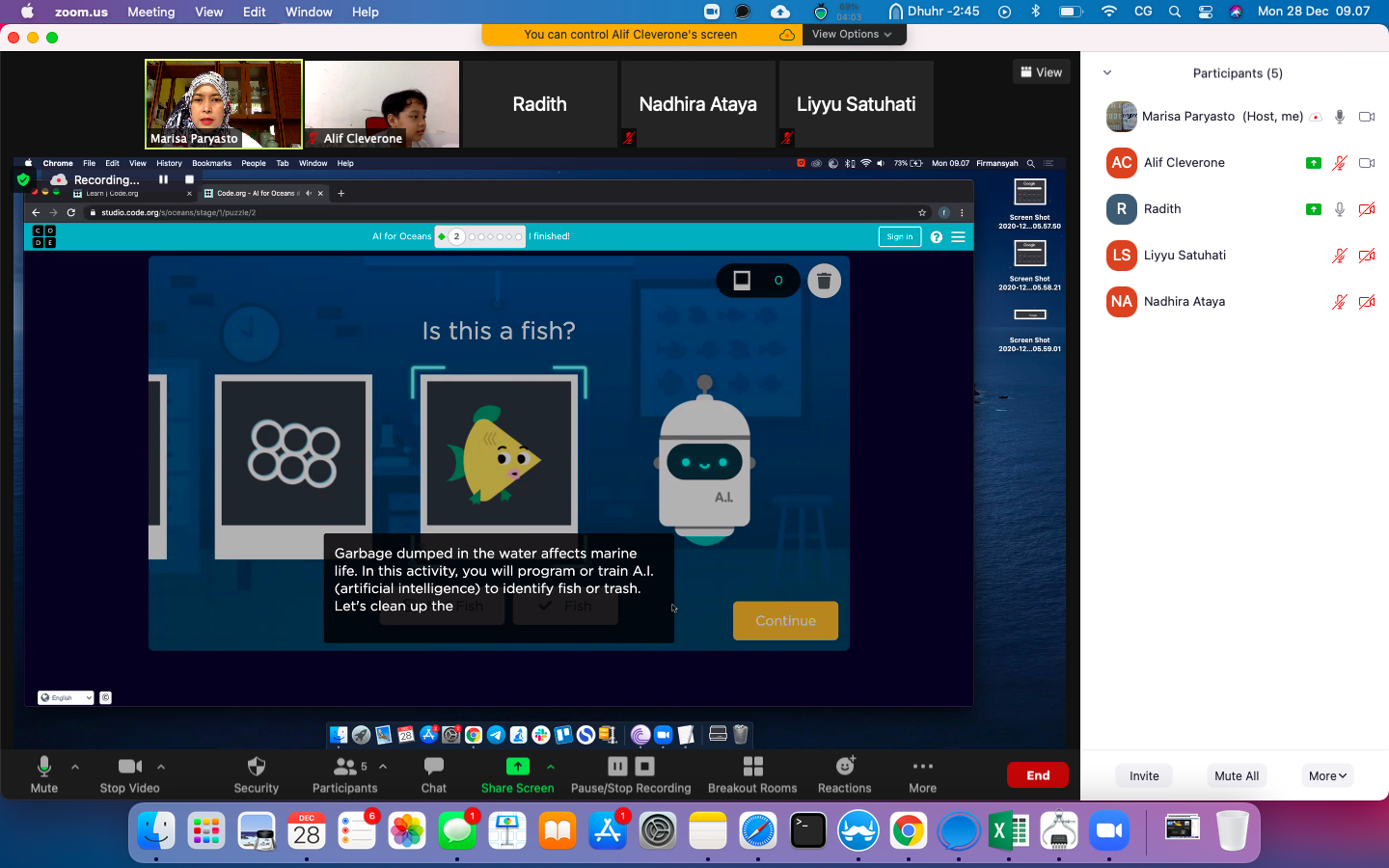Open Google Chrome from the Dock
The height and width of the screenshot is (868, 1389).
coord(909,831)
